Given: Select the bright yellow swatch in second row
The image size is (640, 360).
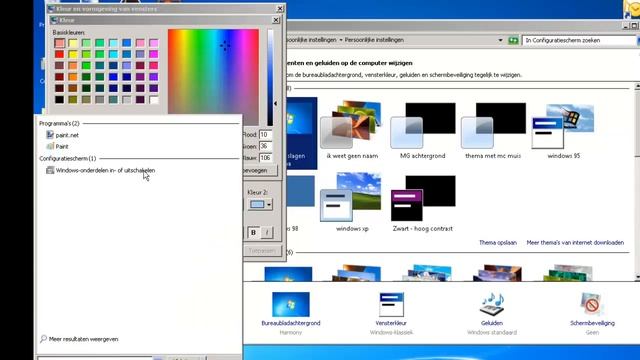Looking at the screenshot, I should coord(73,54).
